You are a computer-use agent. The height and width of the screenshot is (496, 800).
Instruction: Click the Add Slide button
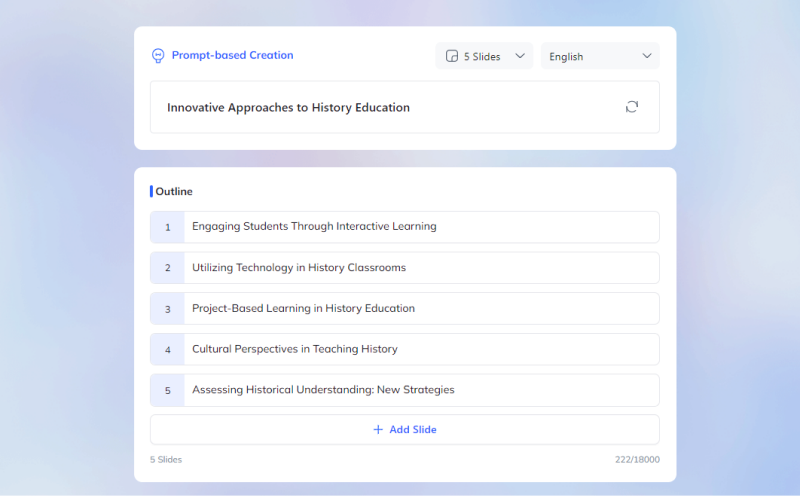point(405,430)
